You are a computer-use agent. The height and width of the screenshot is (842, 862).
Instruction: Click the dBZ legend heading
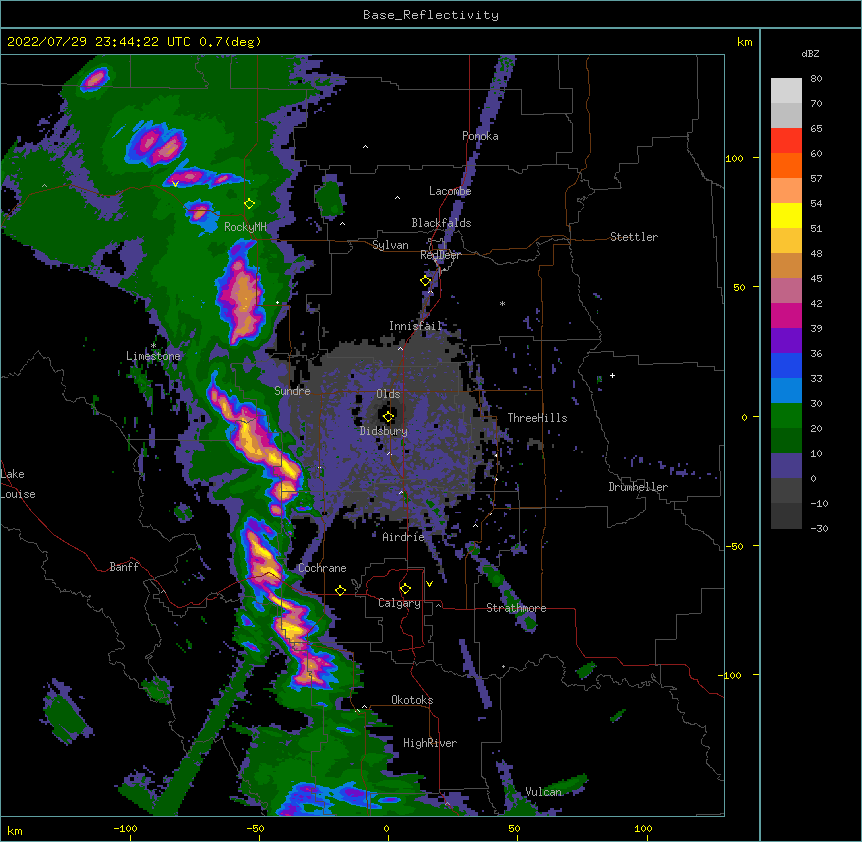(x=810, y=53)
